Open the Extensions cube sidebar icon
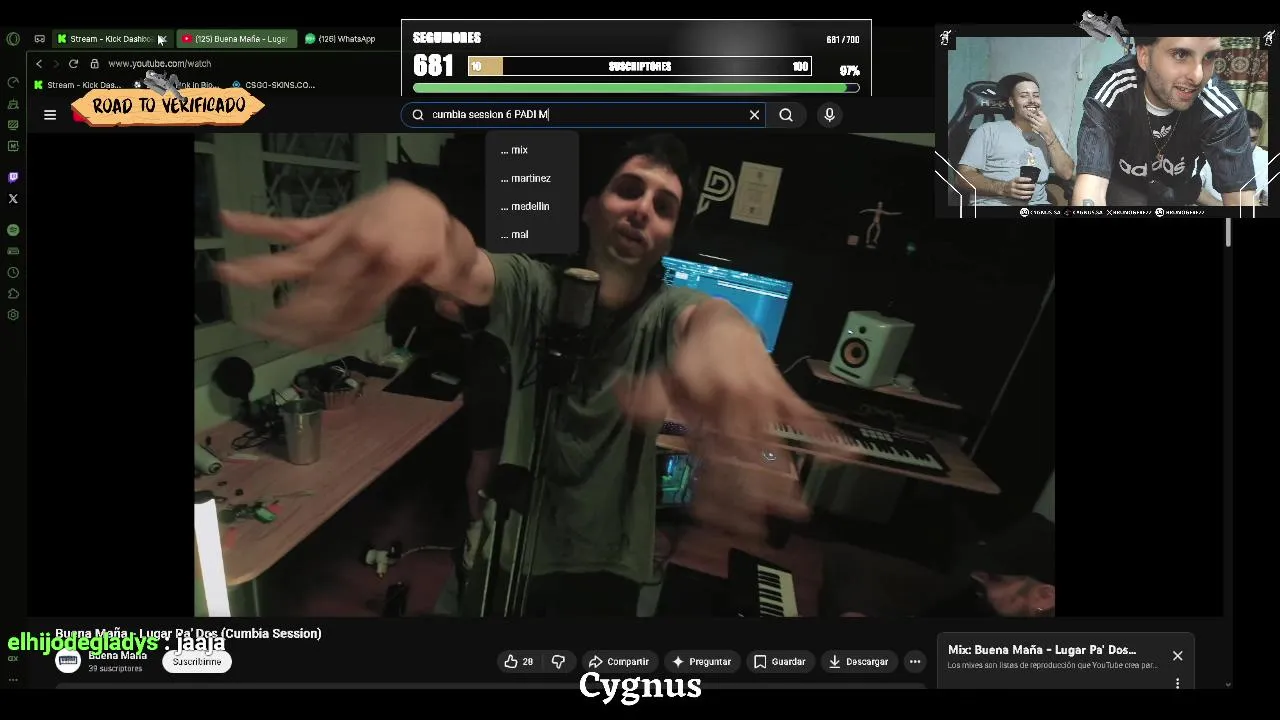 [x=12, y=293]
